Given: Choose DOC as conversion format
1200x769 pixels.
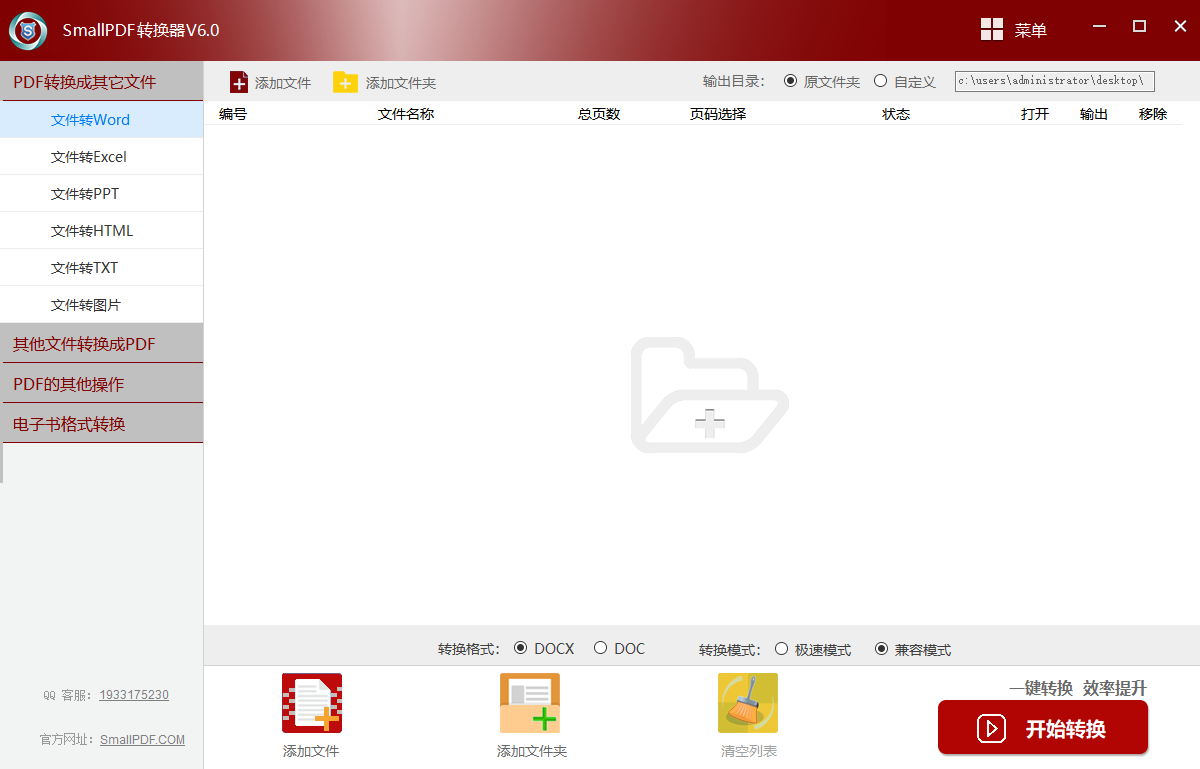Looking at the screenshot, I should pos(601,648).
